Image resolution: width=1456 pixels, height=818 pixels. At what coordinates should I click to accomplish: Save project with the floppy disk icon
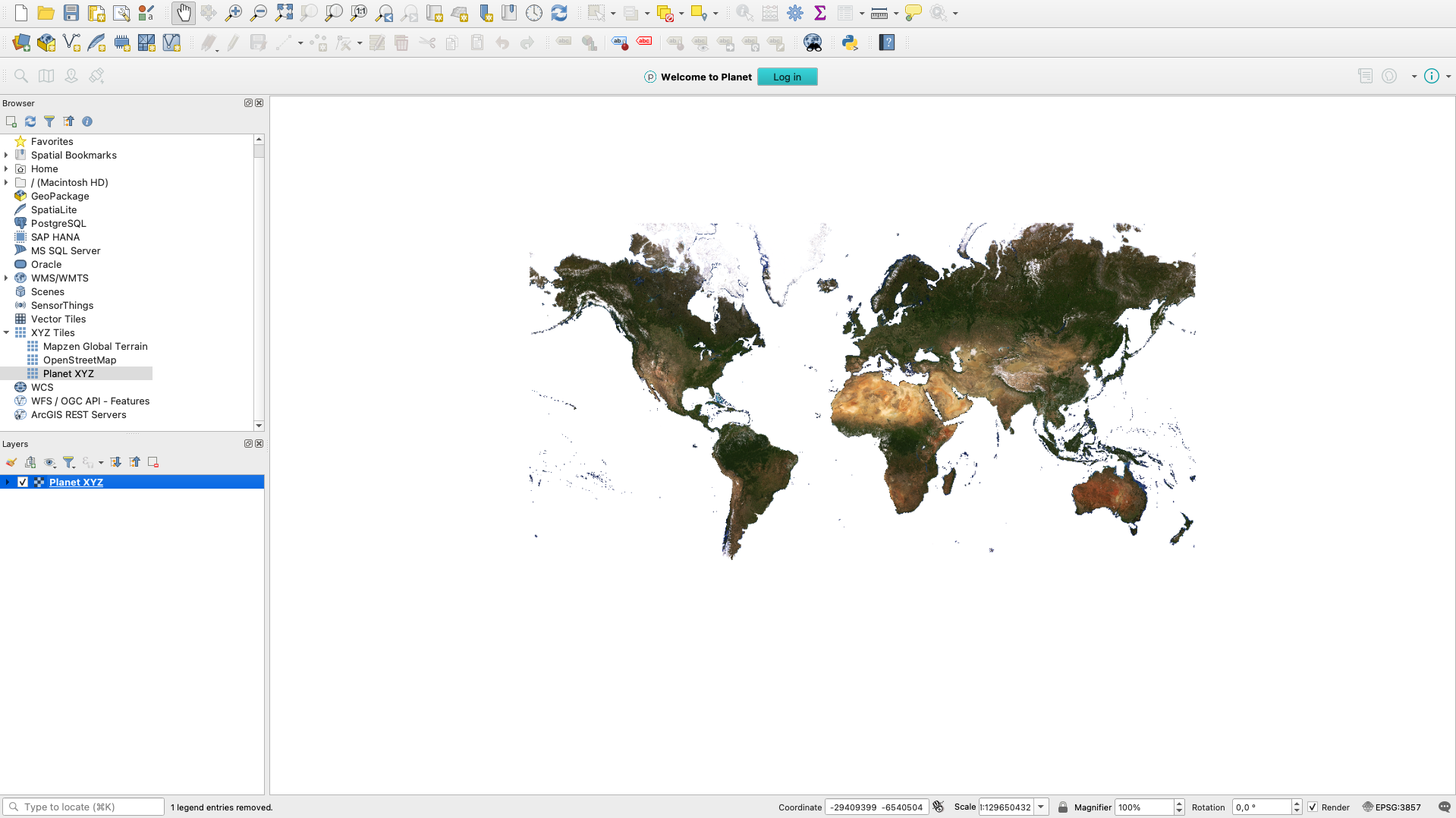click(71, 13)
